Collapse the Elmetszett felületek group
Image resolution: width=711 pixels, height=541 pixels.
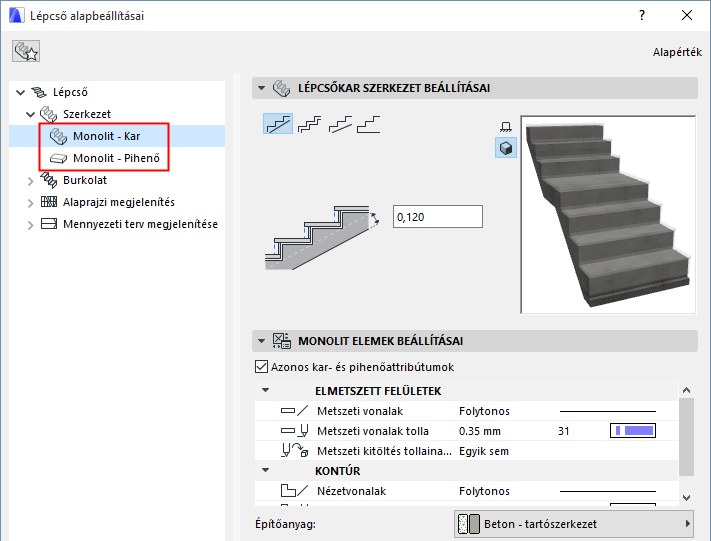266,390
